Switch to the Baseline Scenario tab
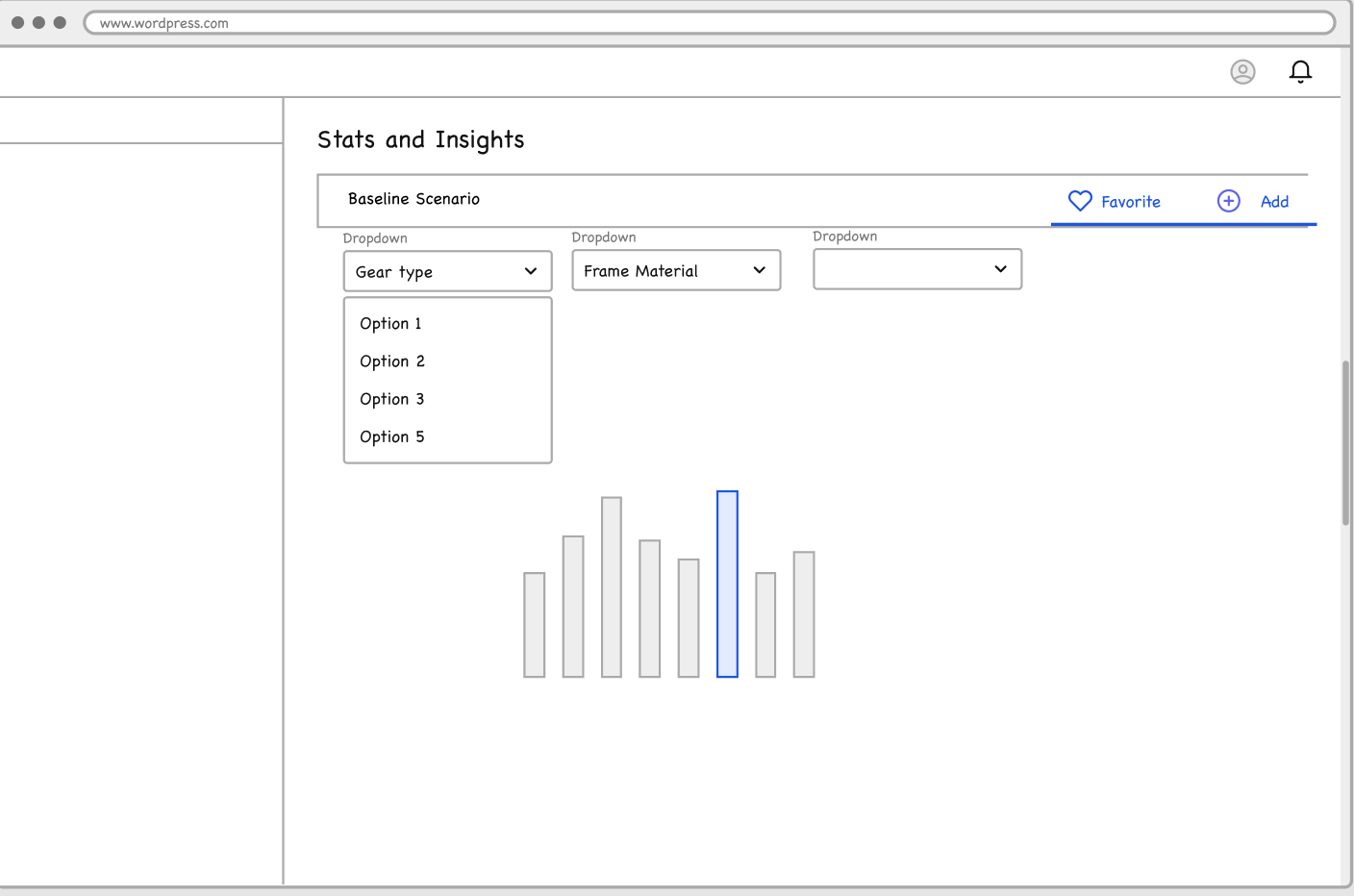 414,199
